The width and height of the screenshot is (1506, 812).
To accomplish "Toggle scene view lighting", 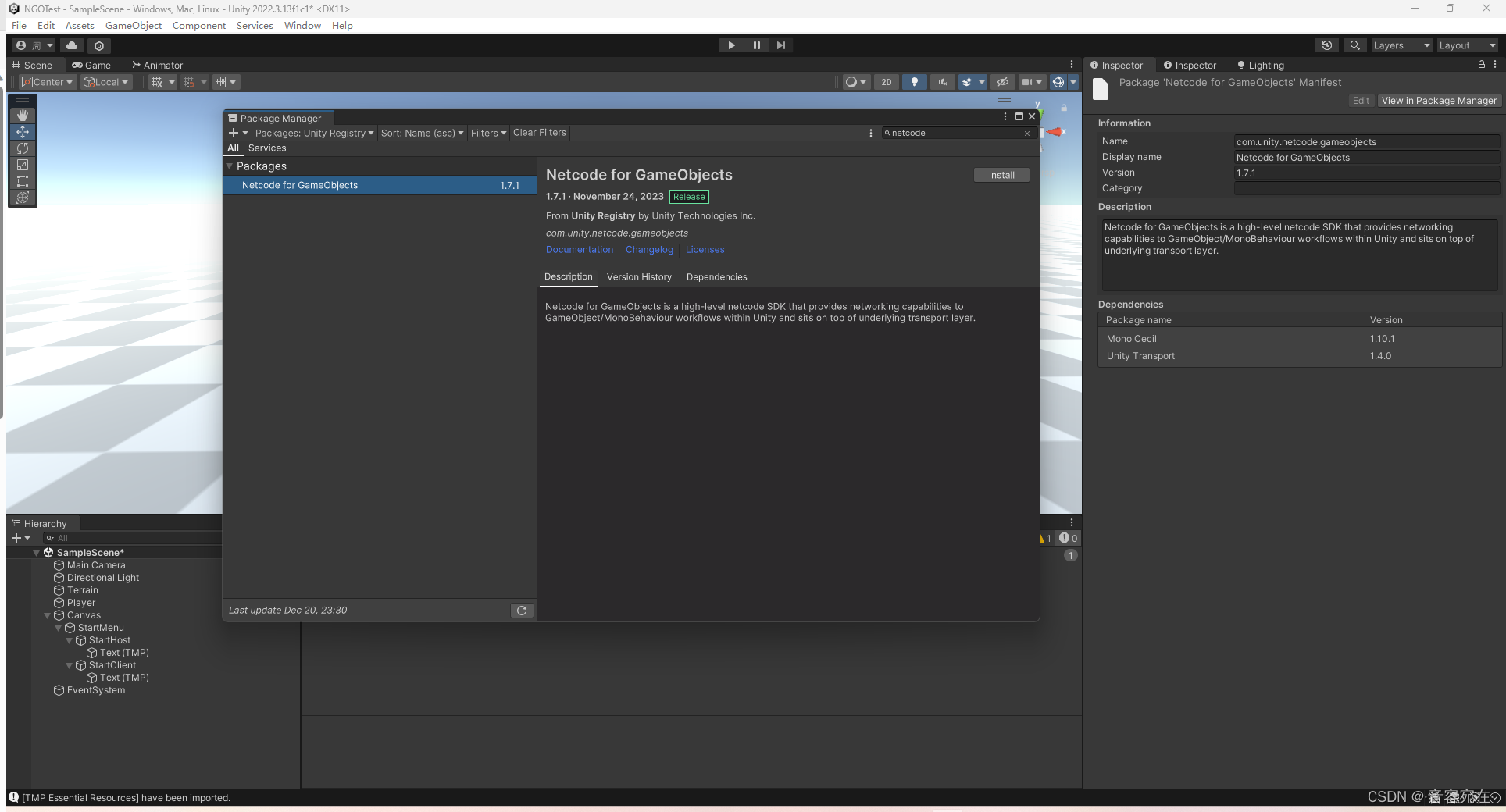I will (x=914, y=82).
